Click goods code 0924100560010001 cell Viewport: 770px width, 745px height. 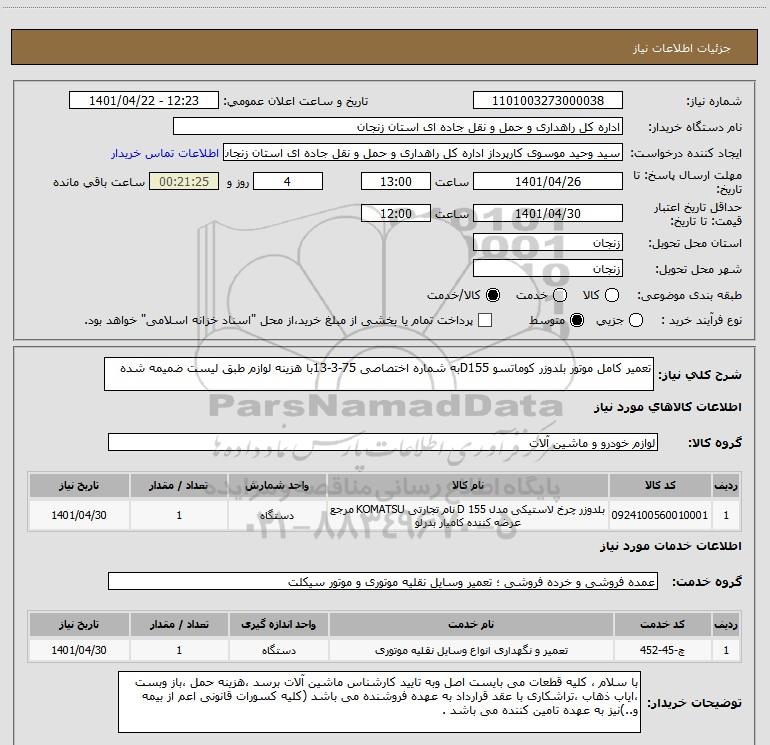click(660, 515)
